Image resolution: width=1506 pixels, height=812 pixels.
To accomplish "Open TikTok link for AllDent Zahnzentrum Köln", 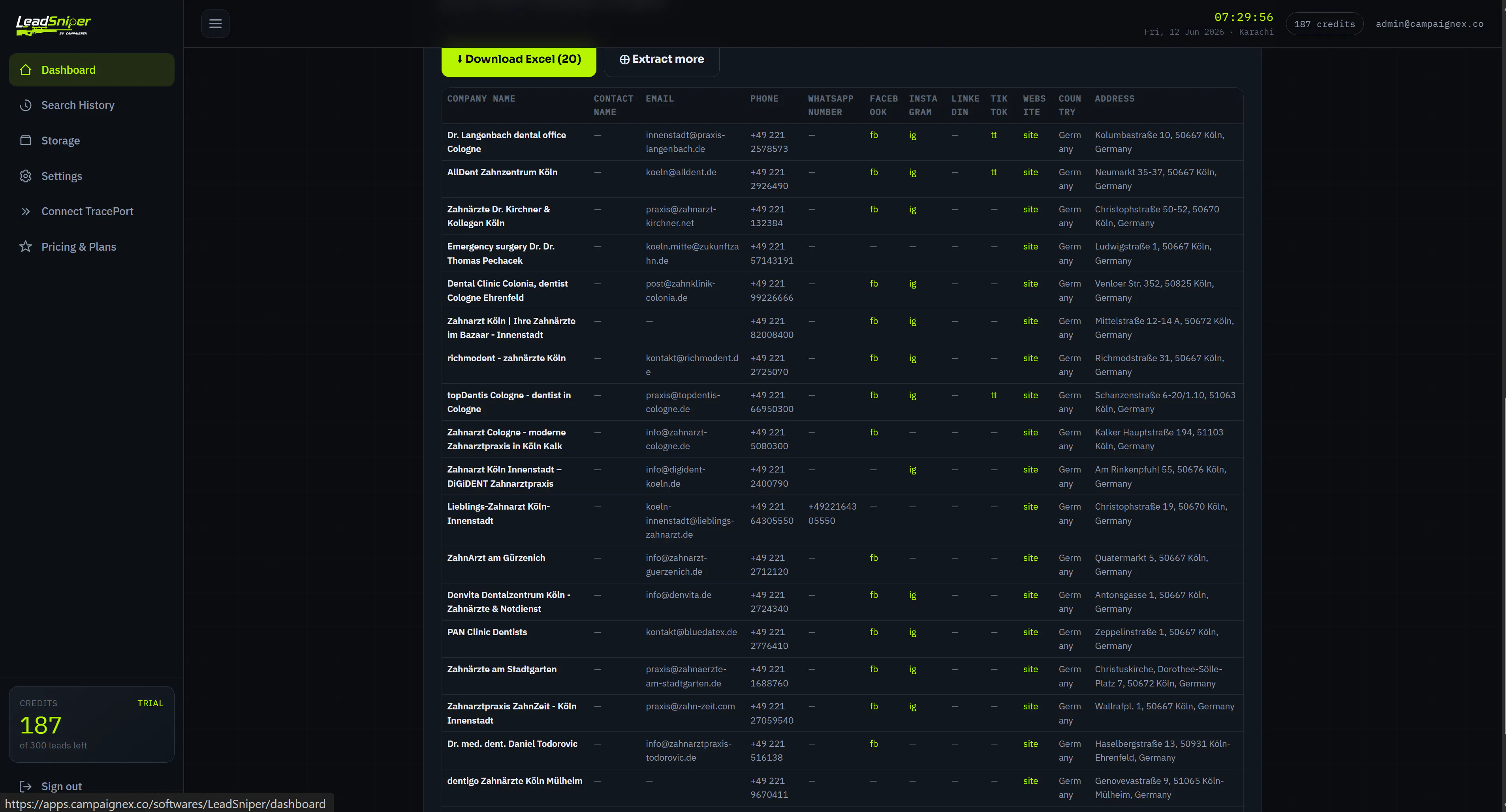I will pyautogui.click(x=993, y=173).
